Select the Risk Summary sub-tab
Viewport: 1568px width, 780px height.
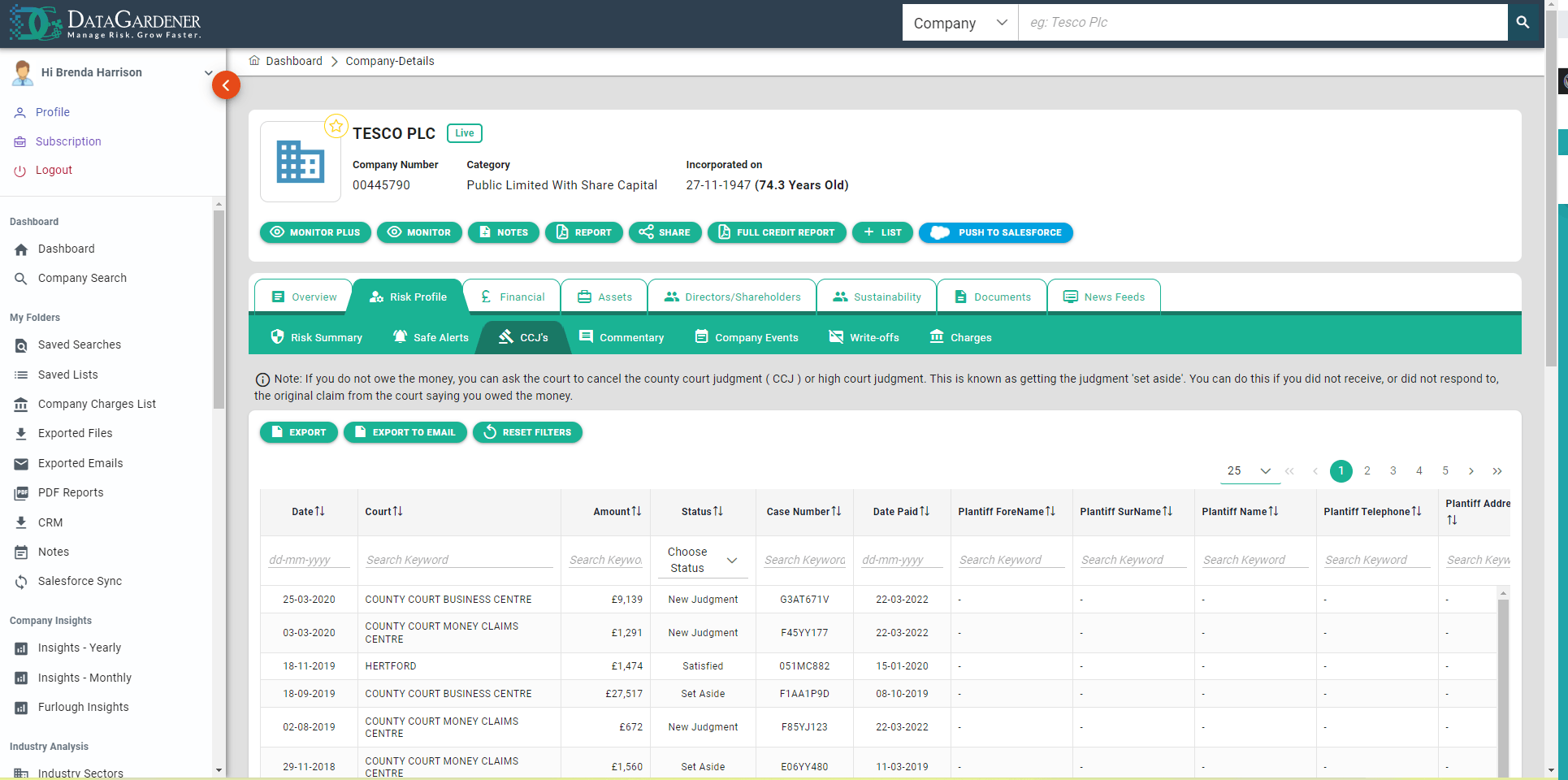click(x=316, y=337)
